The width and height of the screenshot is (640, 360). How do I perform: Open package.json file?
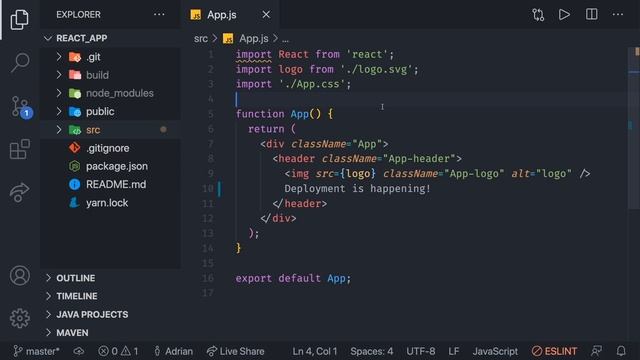tap(110, 166)
